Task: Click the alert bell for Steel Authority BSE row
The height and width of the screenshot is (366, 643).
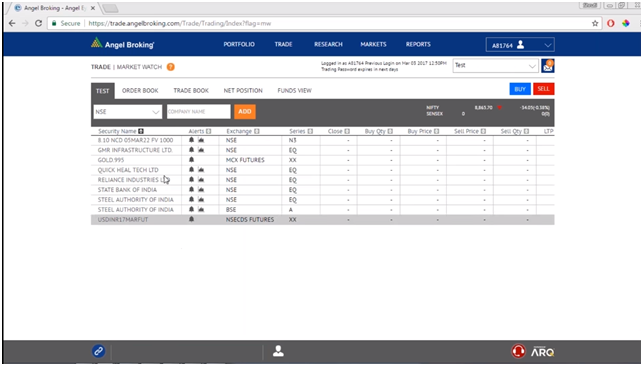Action: tap(191, 209)
